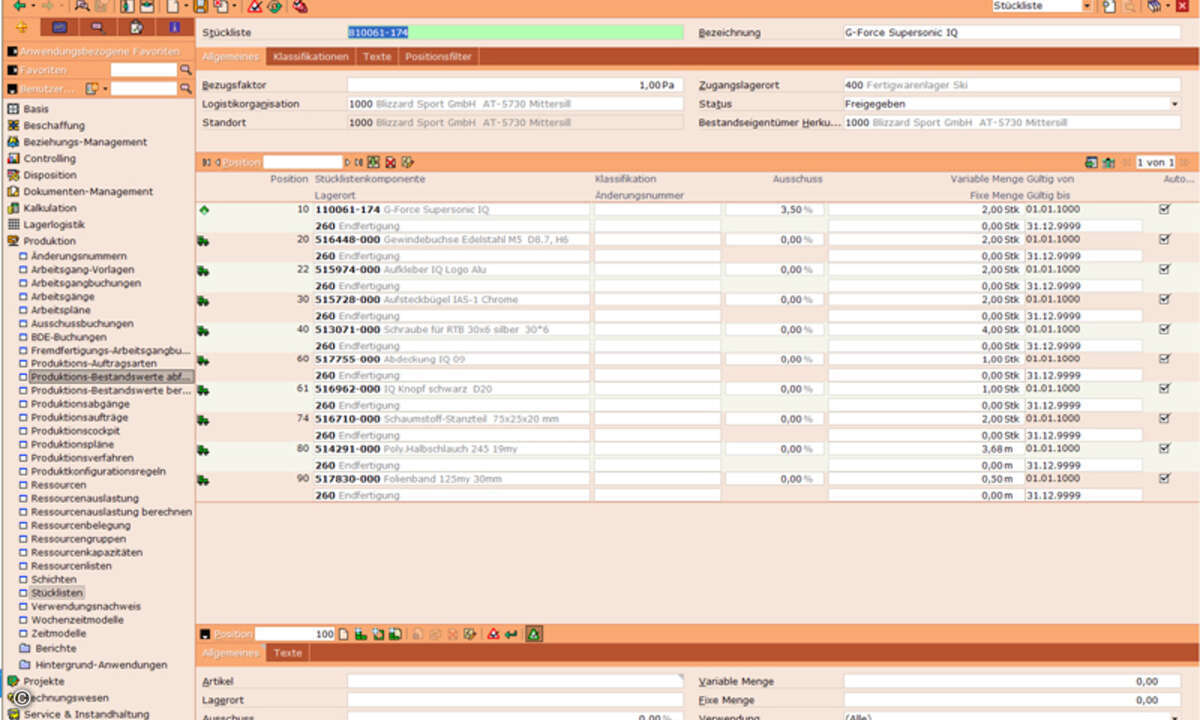Open Ressourcen in the navigation tree
The height and width of the screenshot is (720, 1200).
tap(58, 485)
